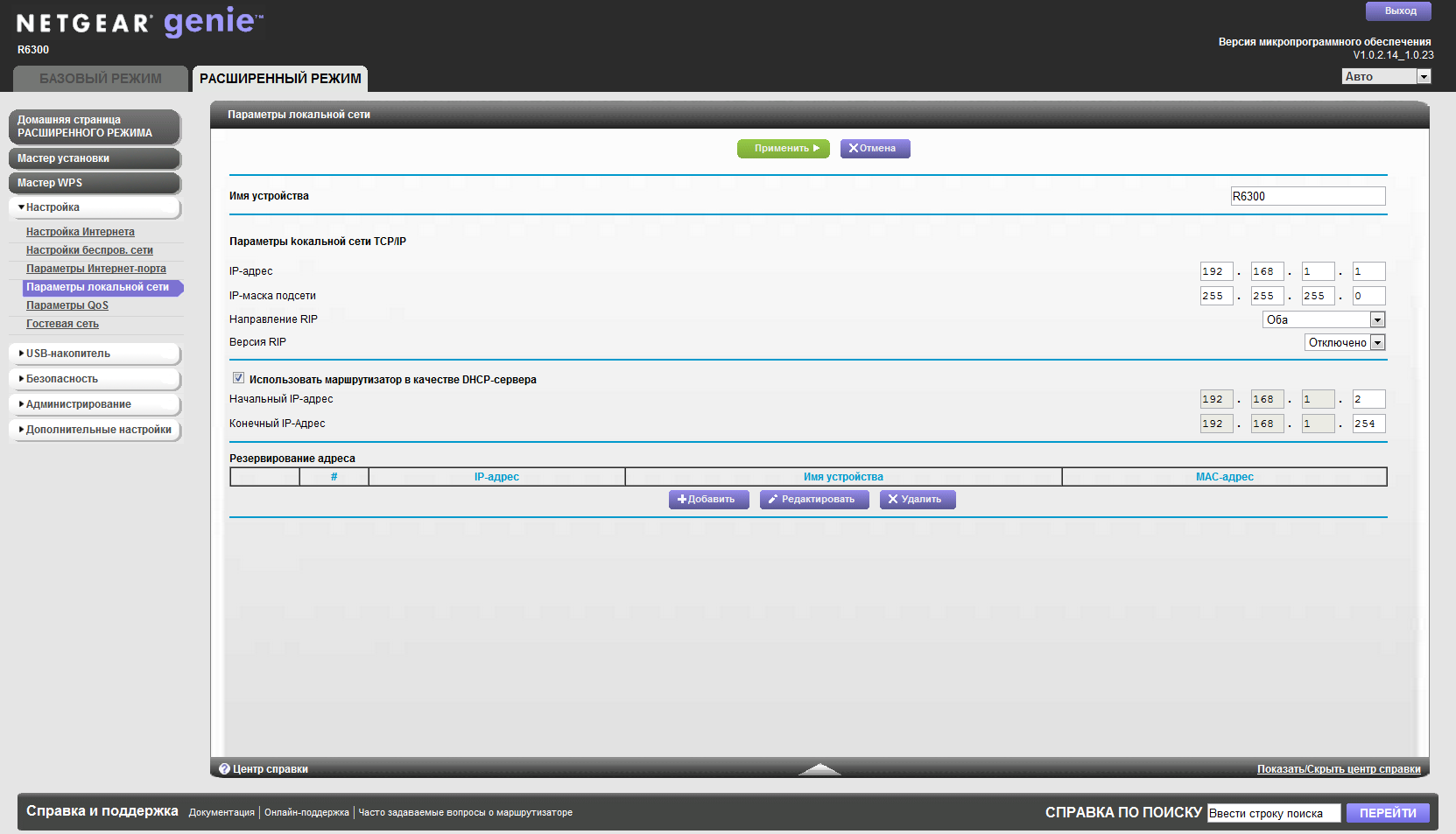Open the language dropdown labeled Авто
The width and height of the screenshot is (1456, 834).
click(1386, 76)
